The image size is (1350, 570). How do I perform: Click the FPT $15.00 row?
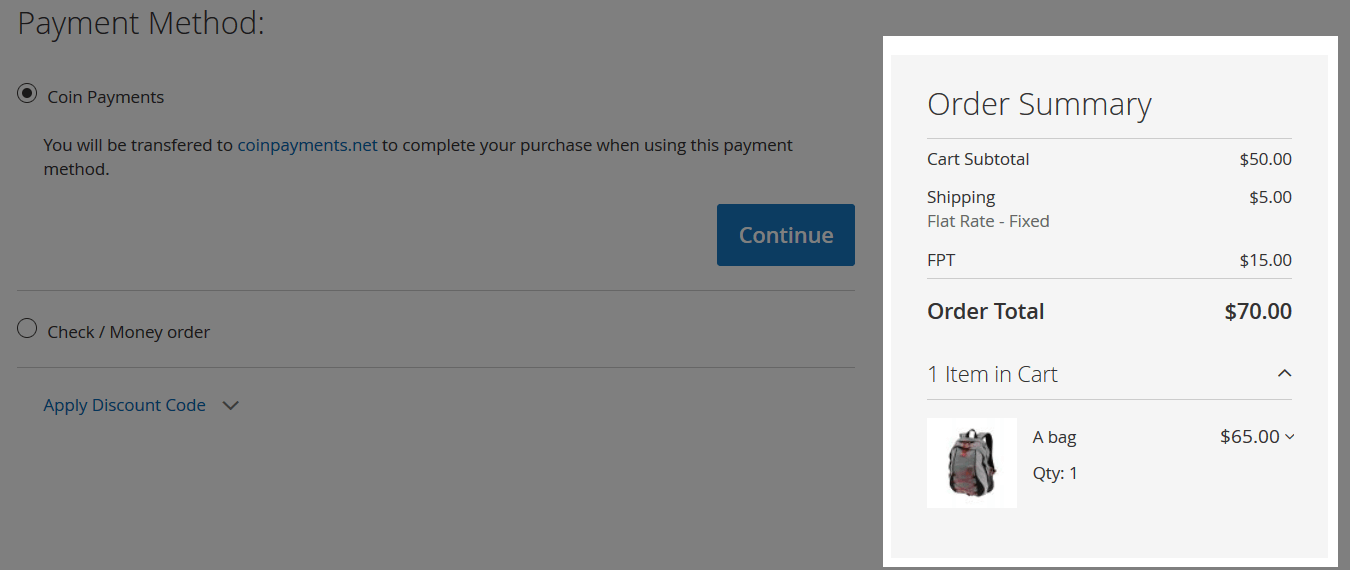click(x=1109, y=260)
